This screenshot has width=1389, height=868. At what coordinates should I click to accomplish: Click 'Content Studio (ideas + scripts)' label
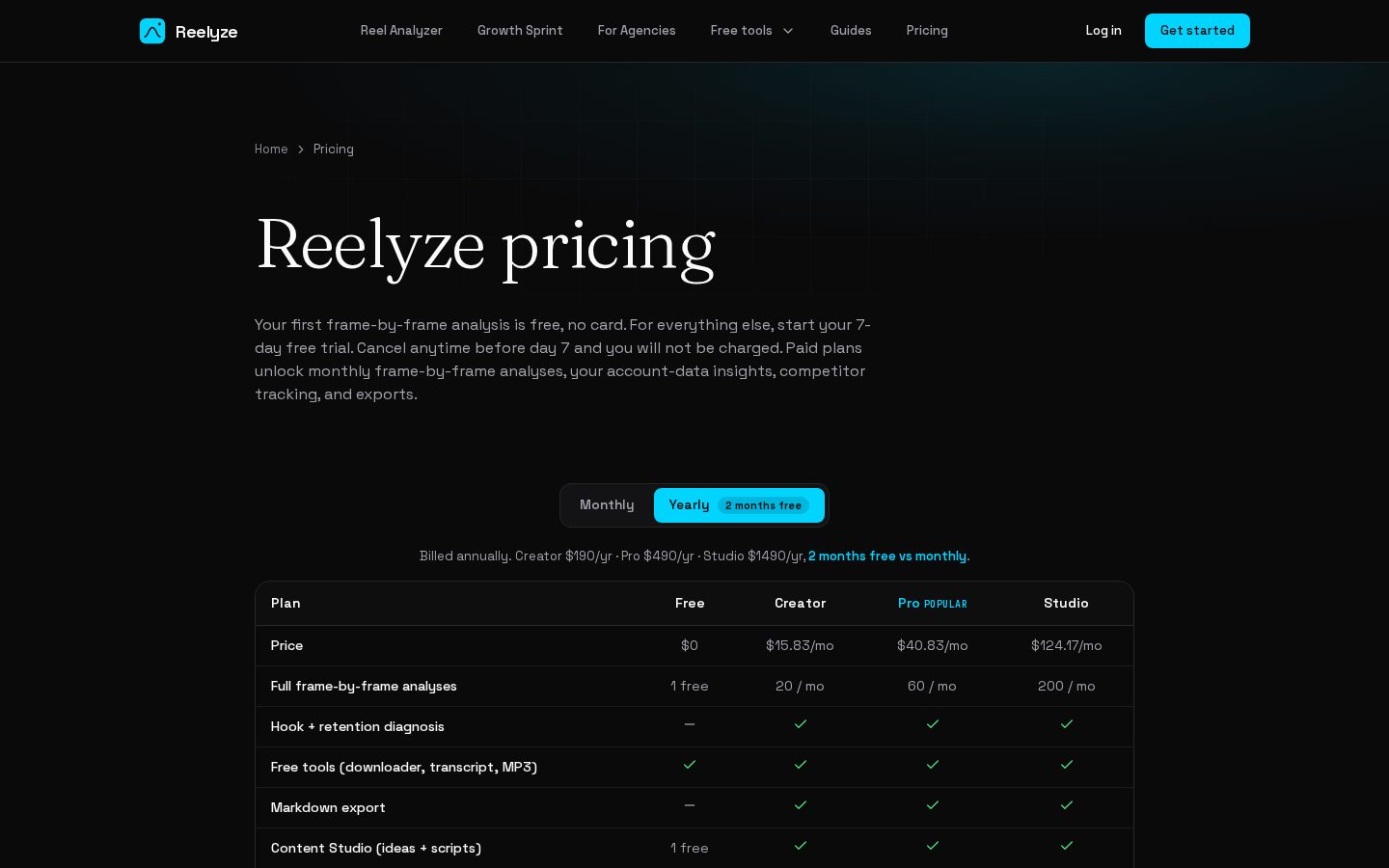pyautogui.click(x=376, y=849)
